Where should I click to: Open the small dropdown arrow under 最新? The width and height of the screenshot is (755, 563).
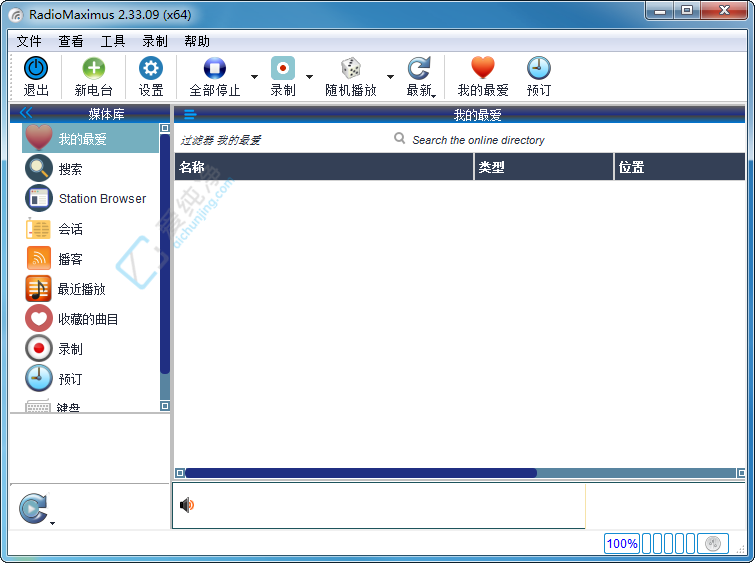coord(433,96)
